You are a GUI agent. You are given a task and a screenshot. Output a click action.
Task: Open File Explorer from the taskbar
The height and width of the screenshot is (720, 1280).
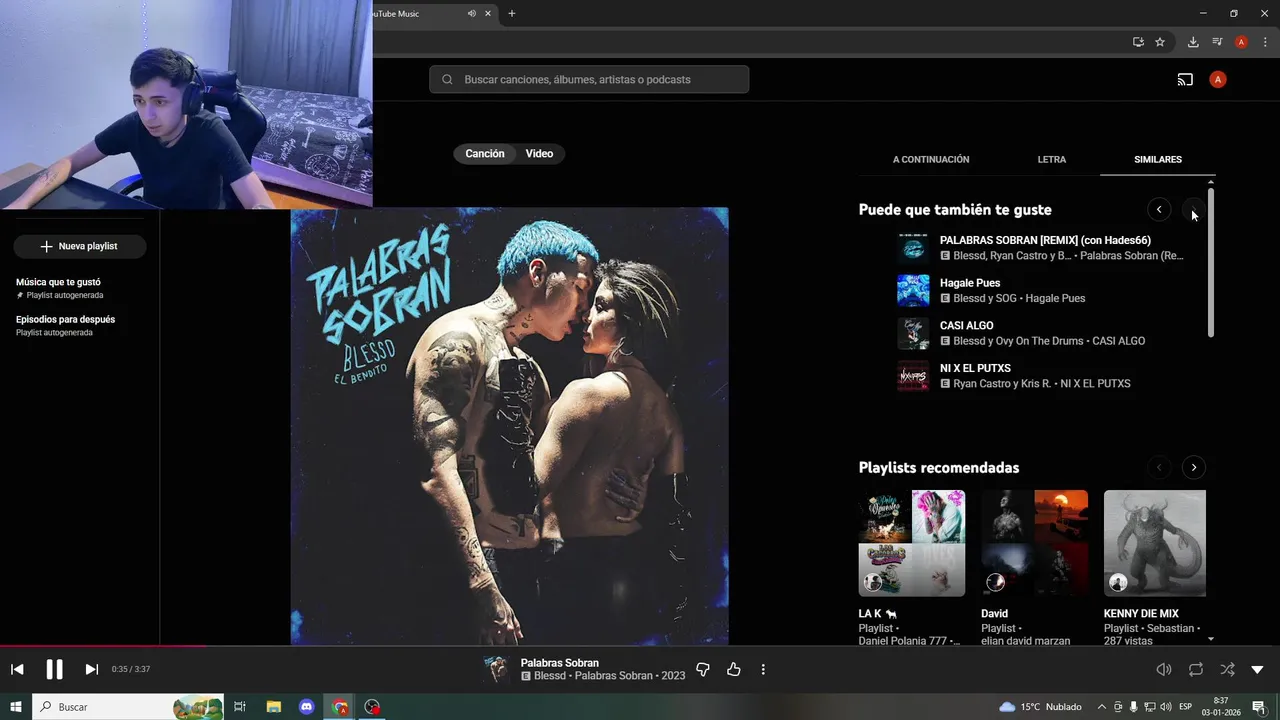tap(273, 707)
